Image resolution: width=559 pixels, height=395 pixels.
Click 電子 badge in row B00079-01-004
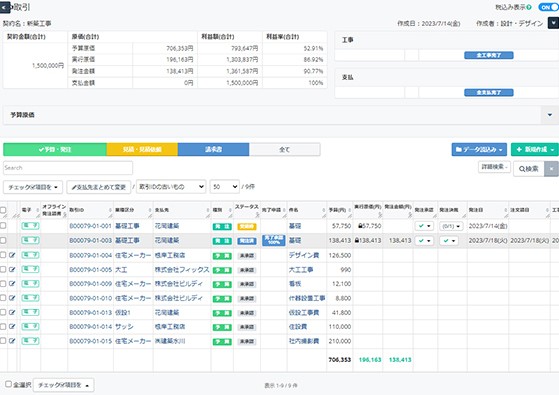30,255
